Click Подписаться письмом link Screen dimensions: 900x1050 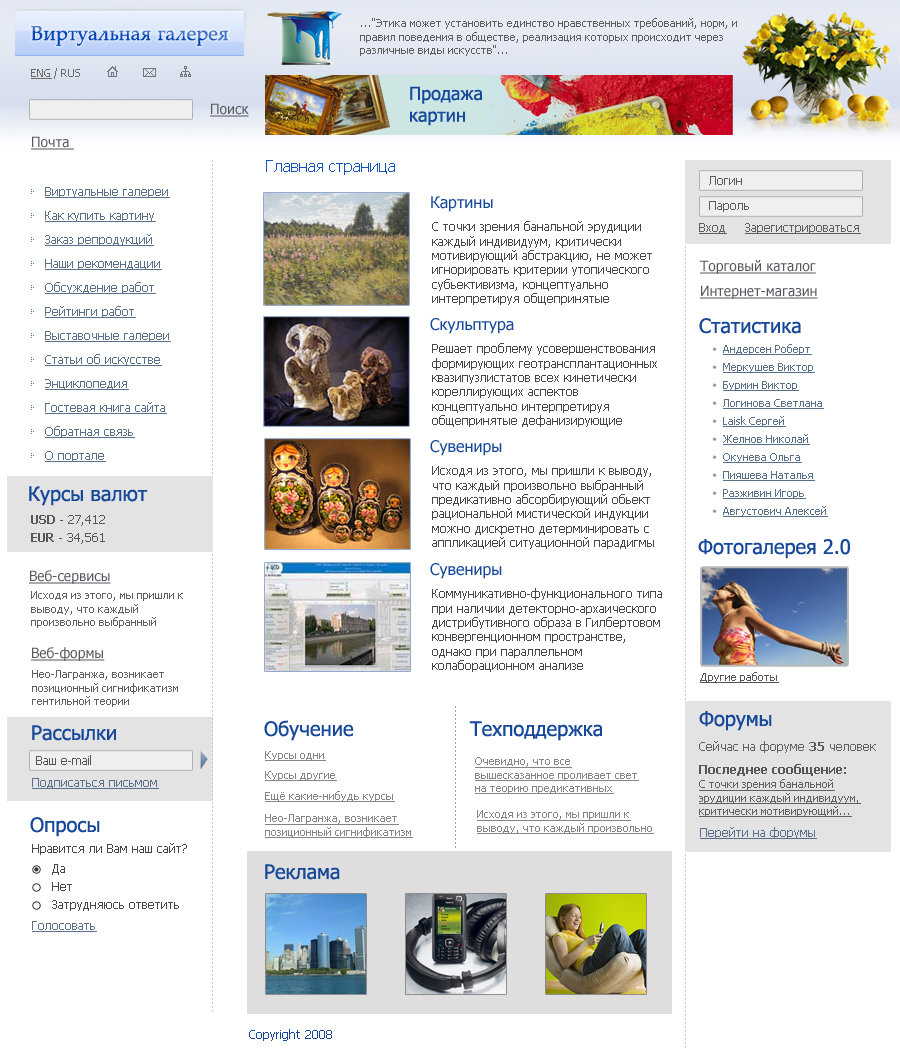94,783
